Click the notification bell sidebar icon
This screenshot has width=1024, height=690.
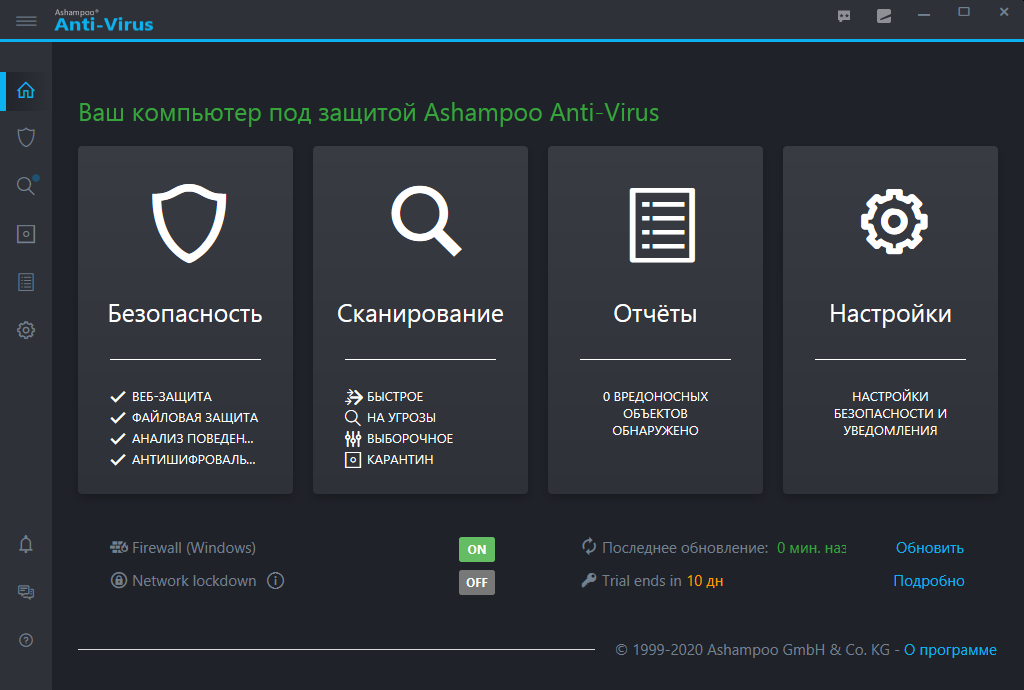tap(26, 544)
